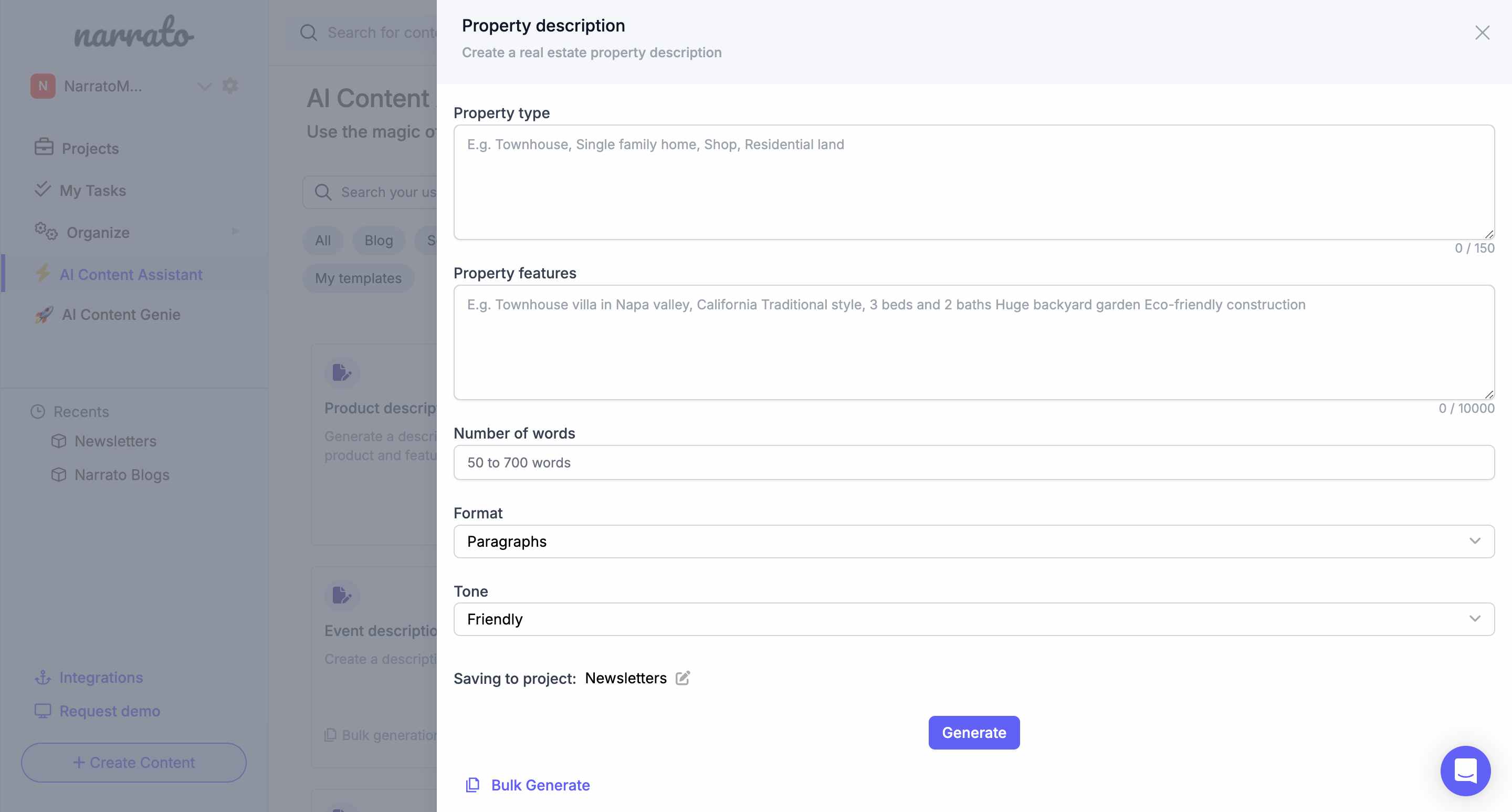Open Narrato Blogs recent item
The width and height of the screenshot is (1512, 812).
pos(122,474)
